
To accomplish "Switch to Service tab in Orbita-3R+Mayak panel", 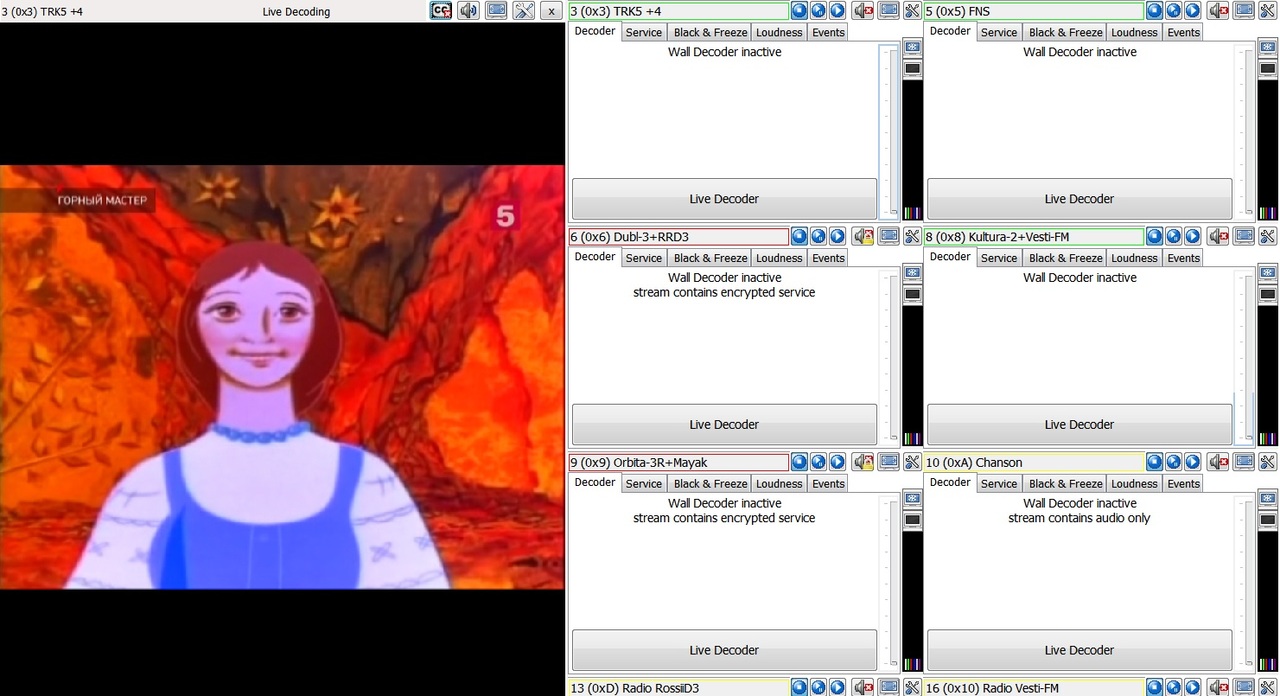I will coord(644,483).
